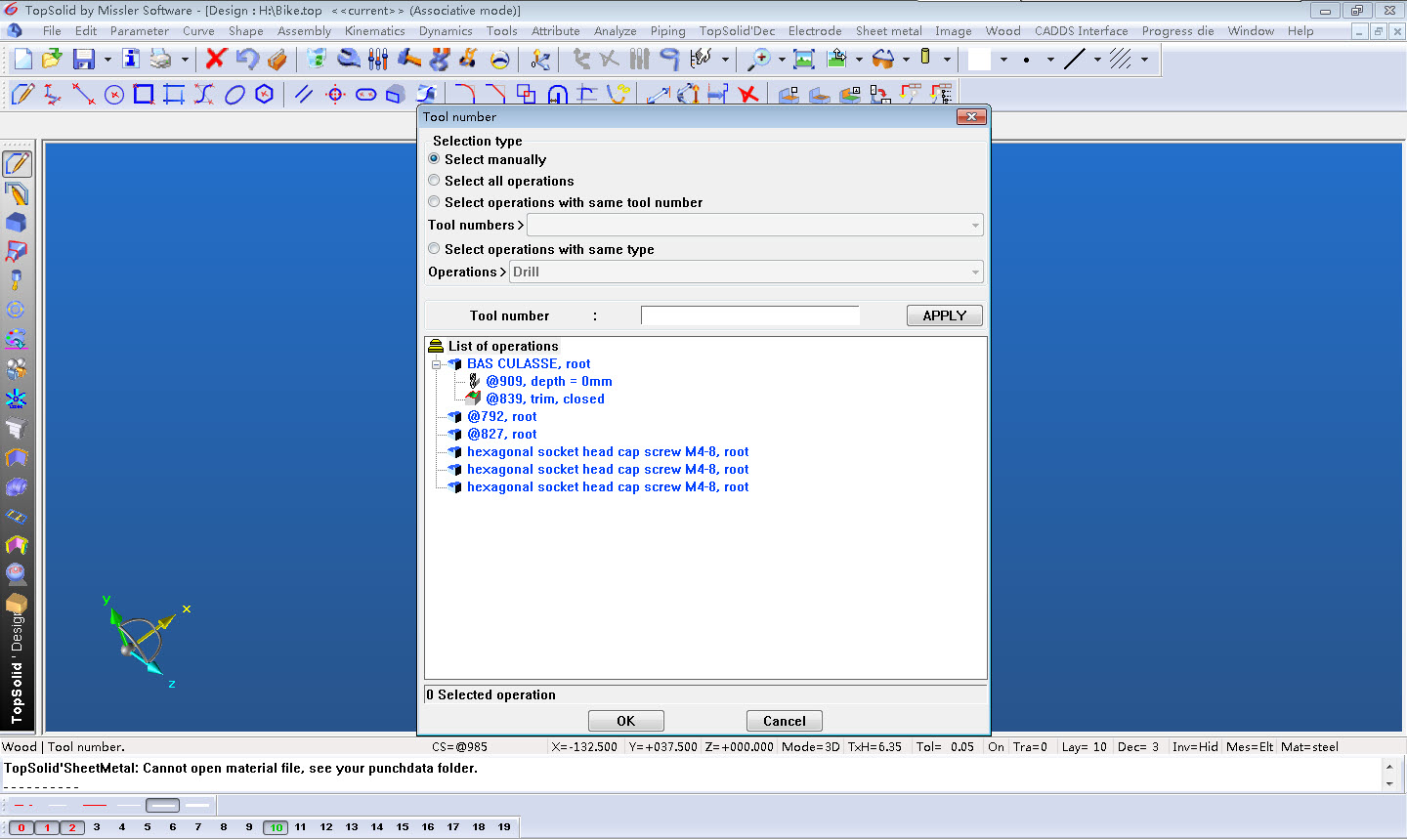Open the zoom tool dropdown arrow
This screenshot has height=840, width=1407.
[781, 60]
